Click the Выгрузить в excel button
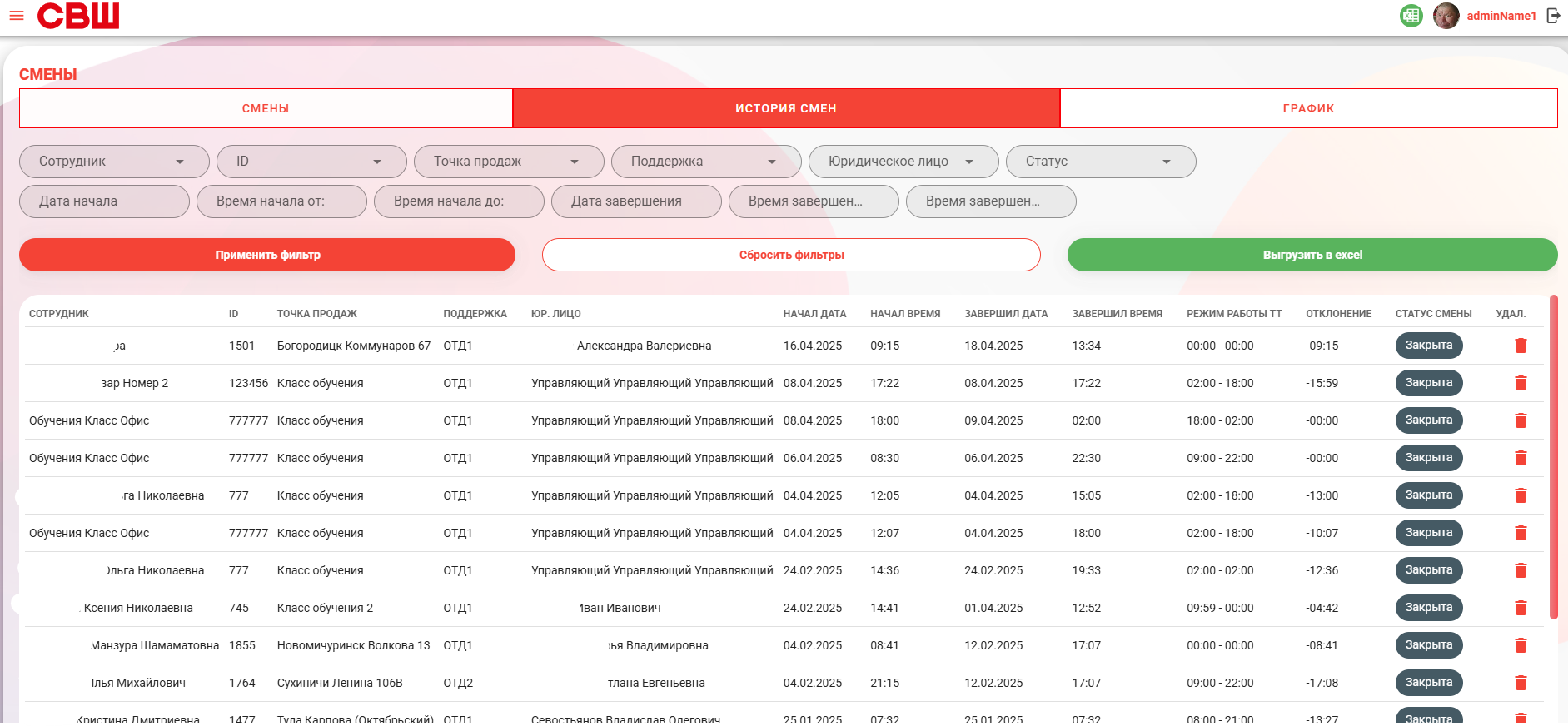The width and height of the screenshot is (1568, 726). (x=1312, y=255)
